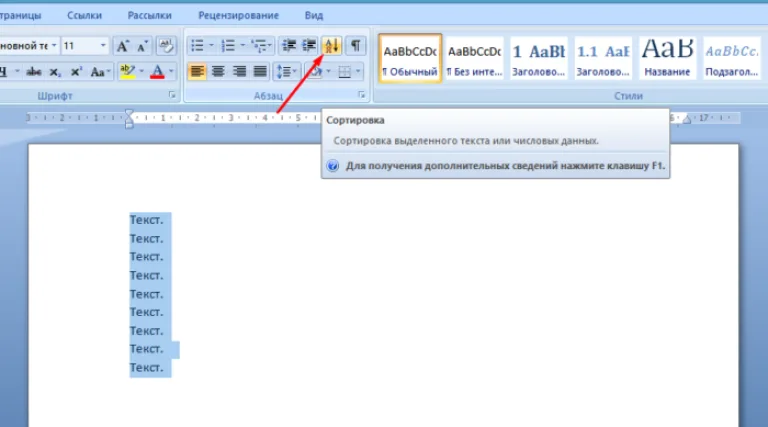Align text to the left

point(197,72)
